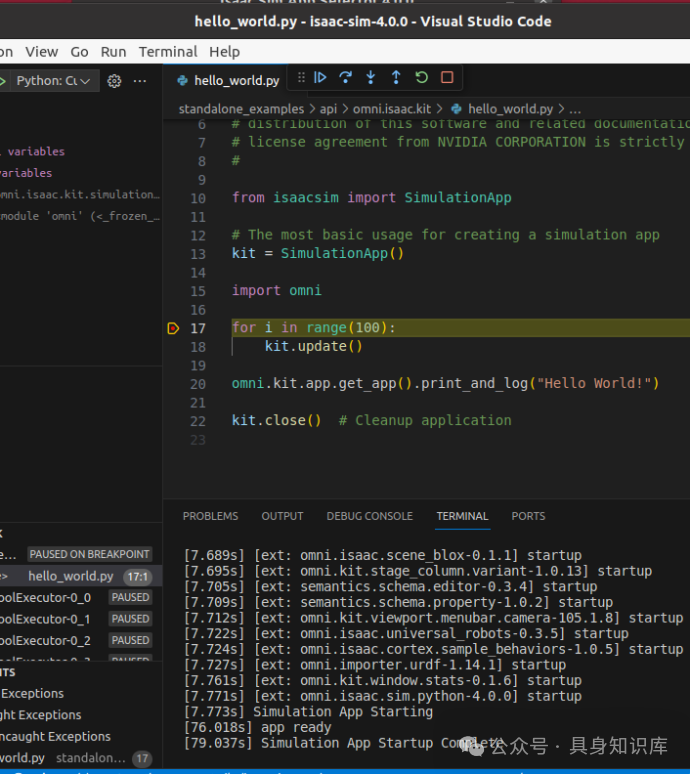This screenshot has width=690, height=774.
Task: Select hello_world.py frame in call stack
Action: 70,576
